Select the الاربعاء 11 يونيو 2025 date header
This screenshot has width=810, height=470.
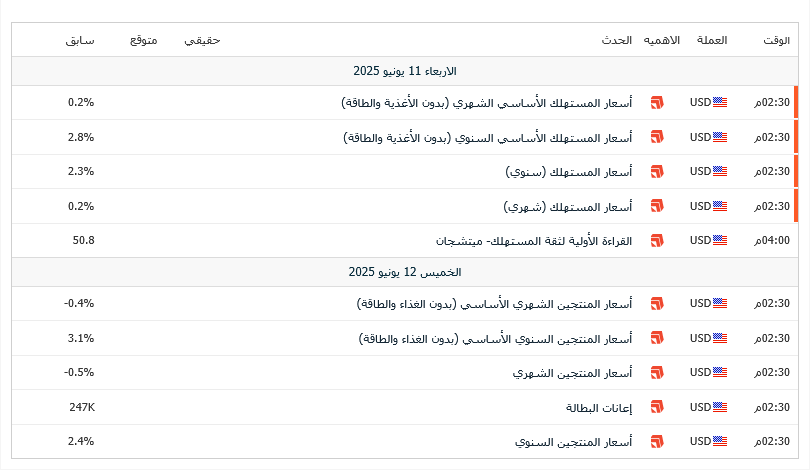point(405,71)
